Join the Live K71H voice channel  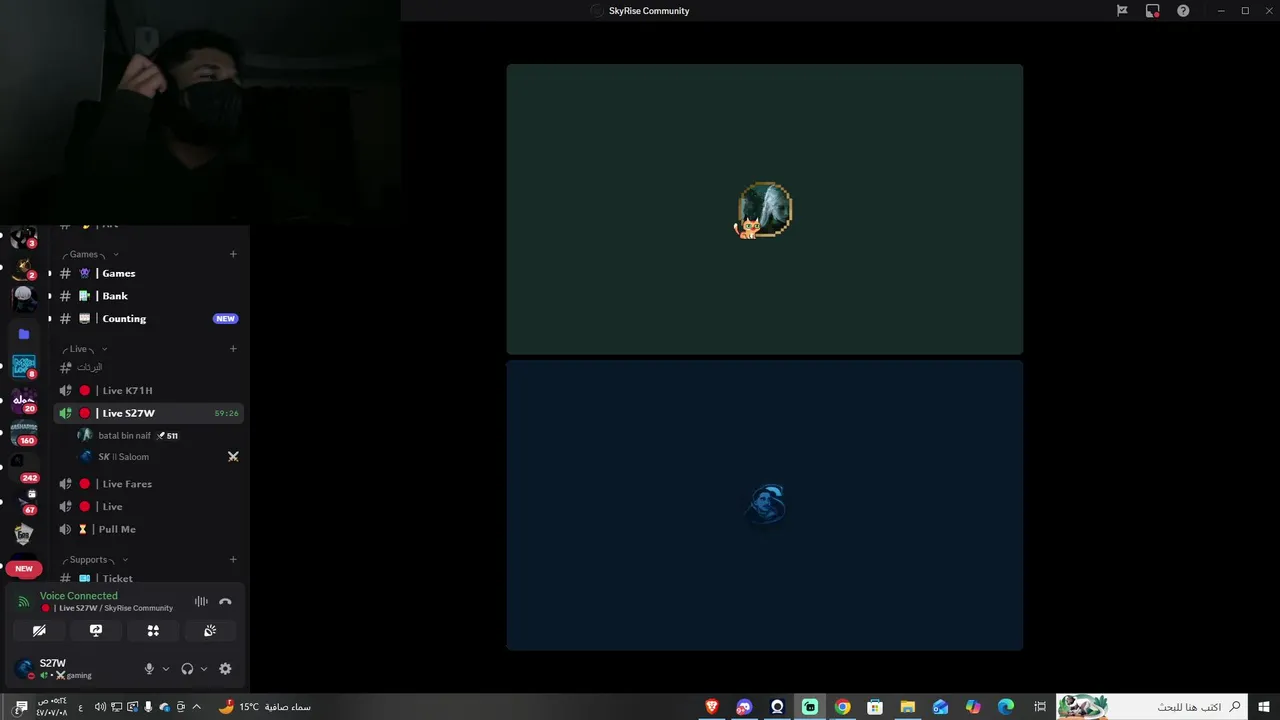click(x=148, y=391)
